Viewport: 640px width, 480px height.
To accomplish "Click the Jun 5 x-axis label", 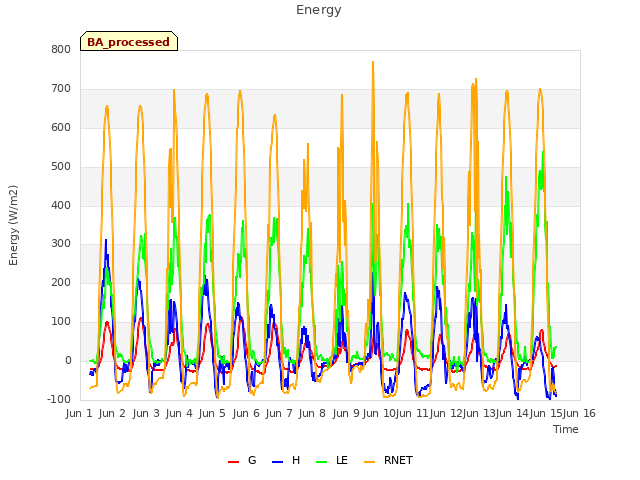I will pos(212,413).
